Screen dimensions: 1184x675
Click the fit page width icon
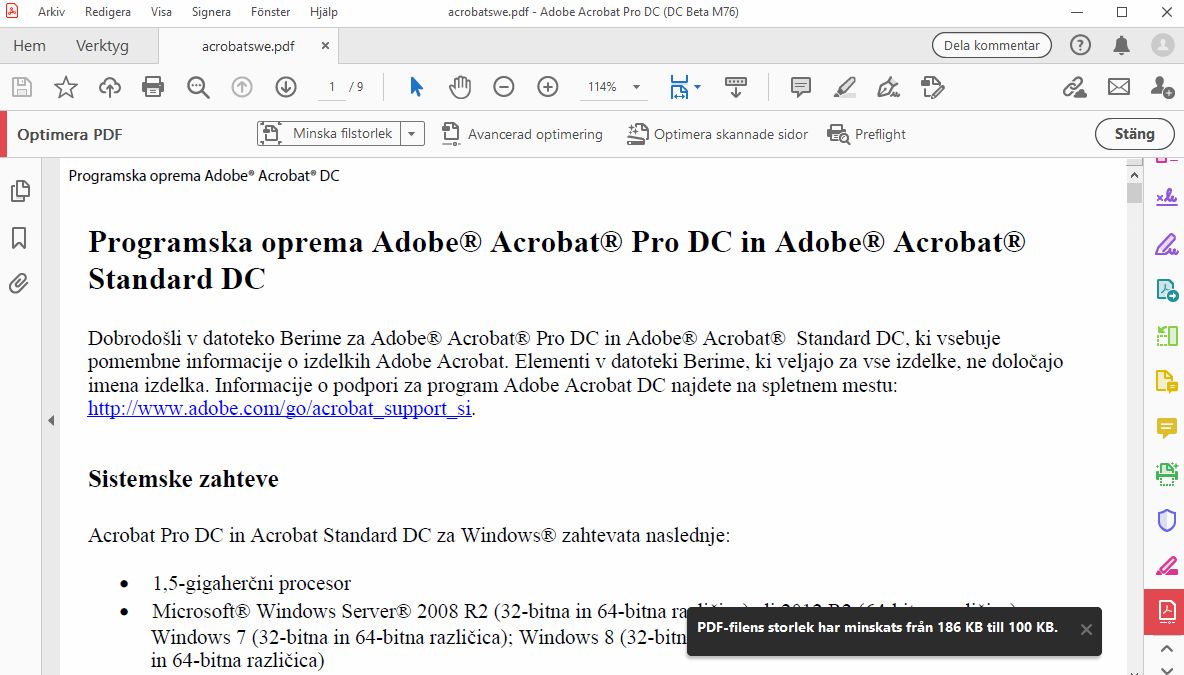pos(679,88)
